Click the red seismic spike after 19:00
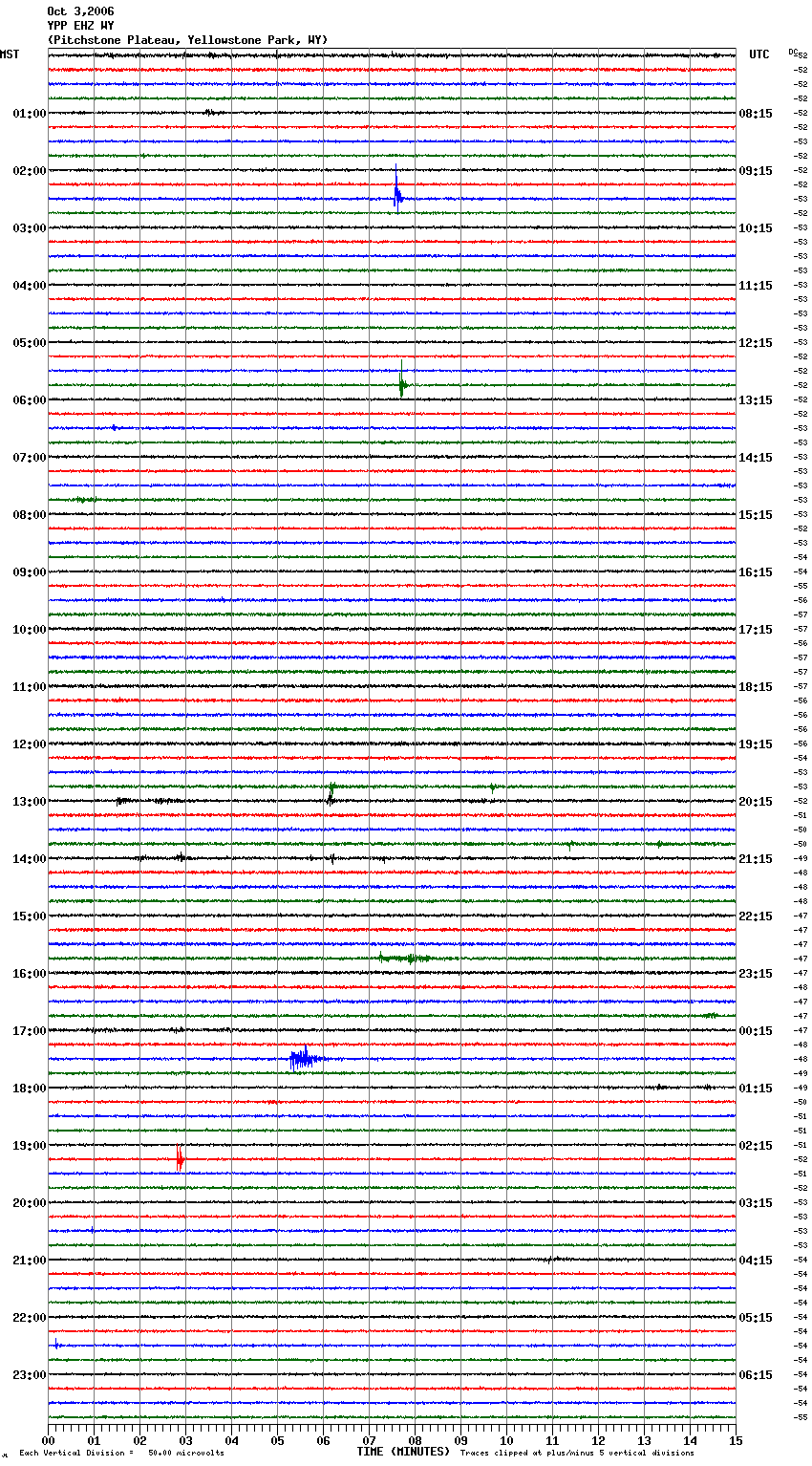Viewport: 812px width, 1466px height. 180,1159
